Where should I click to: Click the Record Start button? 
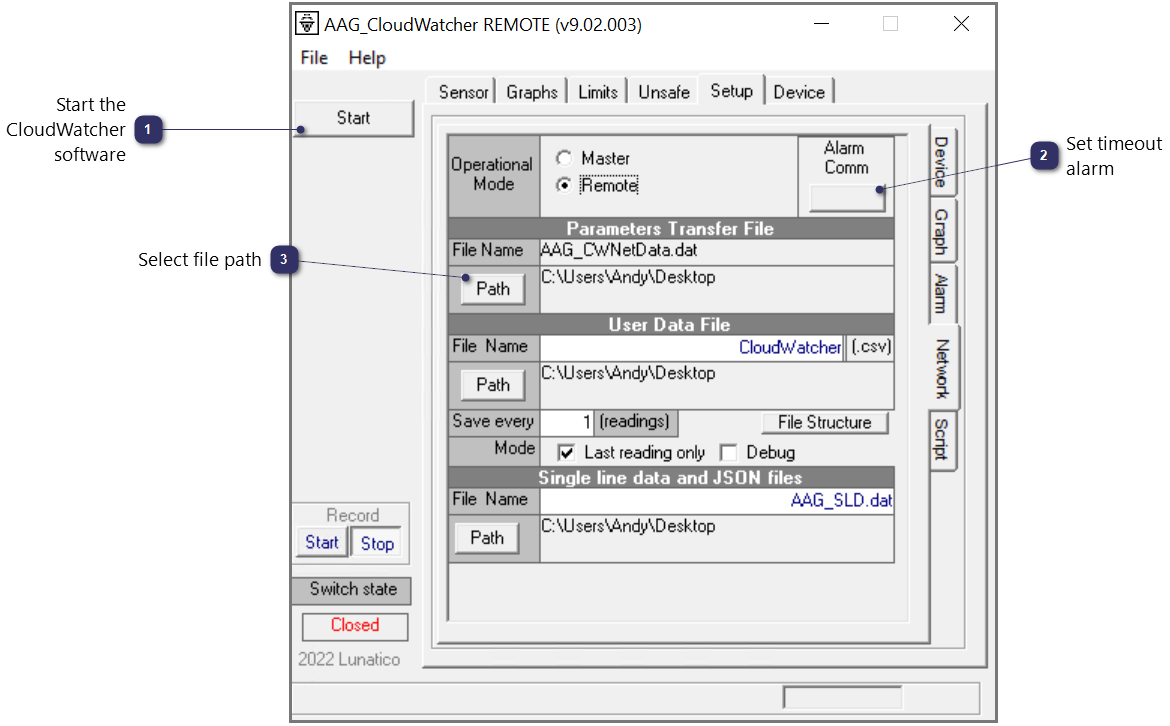click(x=322, y=542)
